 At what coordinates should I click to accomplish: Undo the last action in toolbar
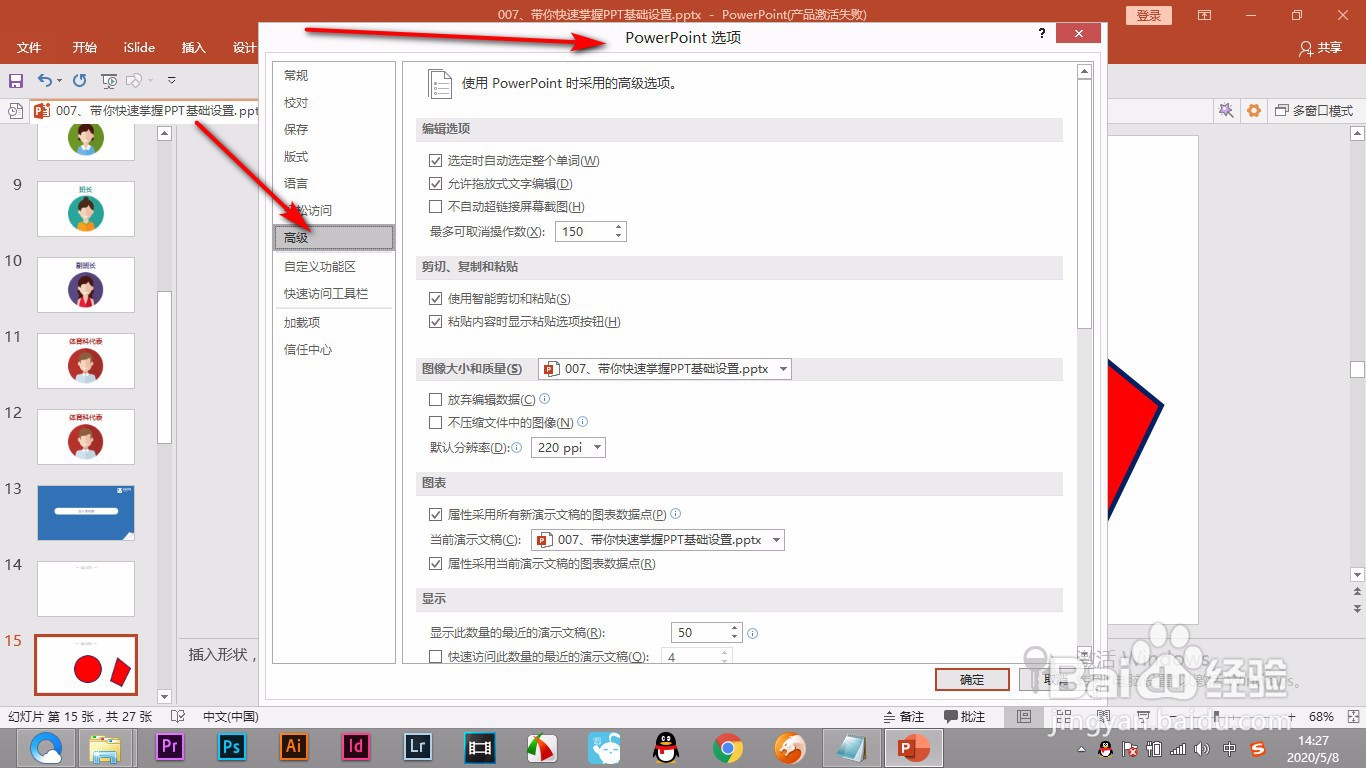tap(44, 80)
